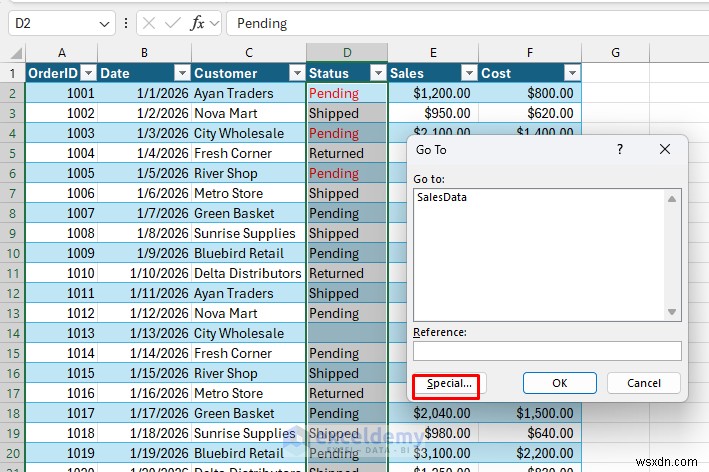
Task: Click the Go To dialog help question mark
Action: pos(620,149)
